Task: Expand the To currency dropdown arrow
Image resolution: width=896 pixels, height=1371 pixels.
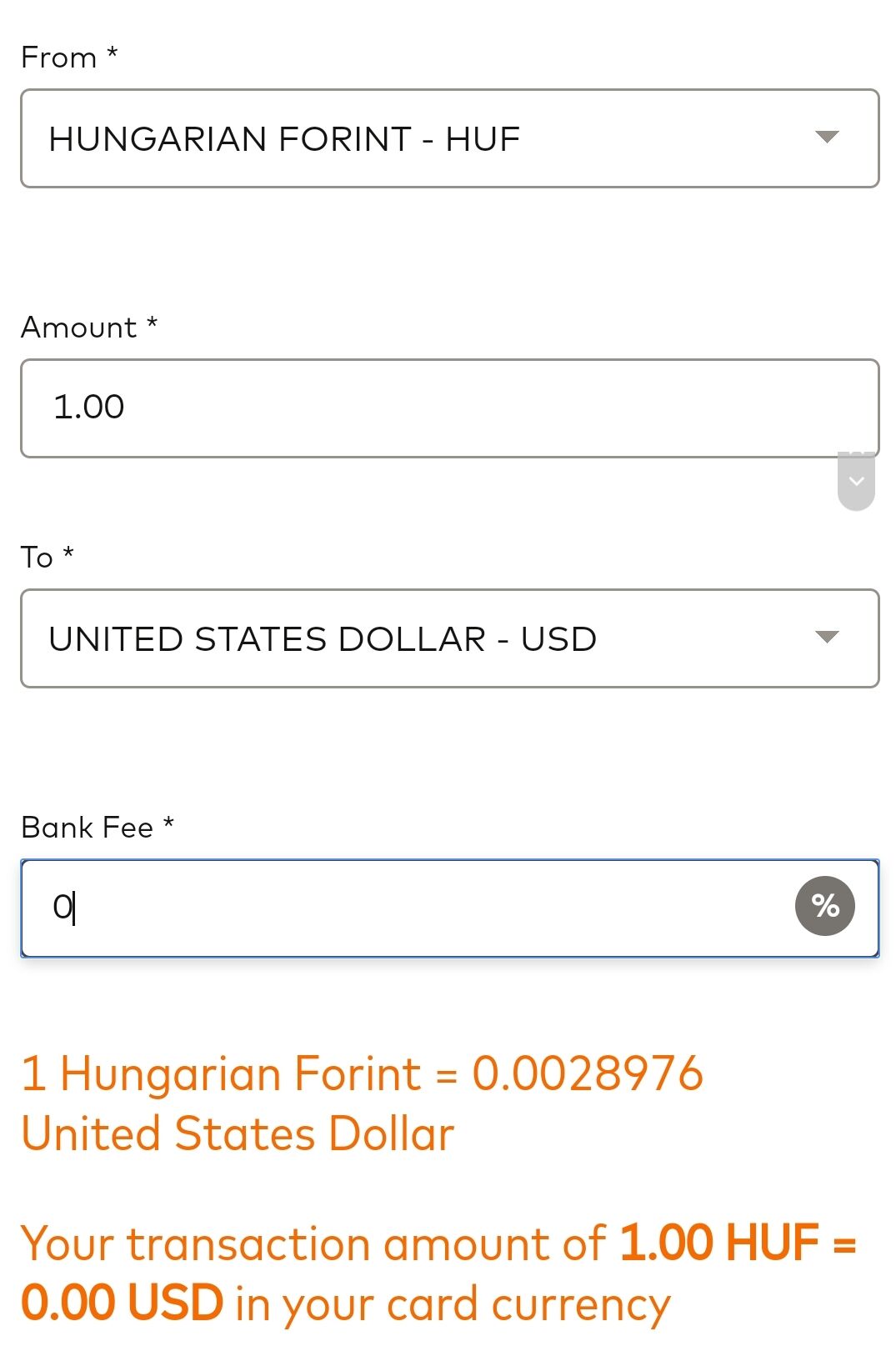Action: (826, 638)
